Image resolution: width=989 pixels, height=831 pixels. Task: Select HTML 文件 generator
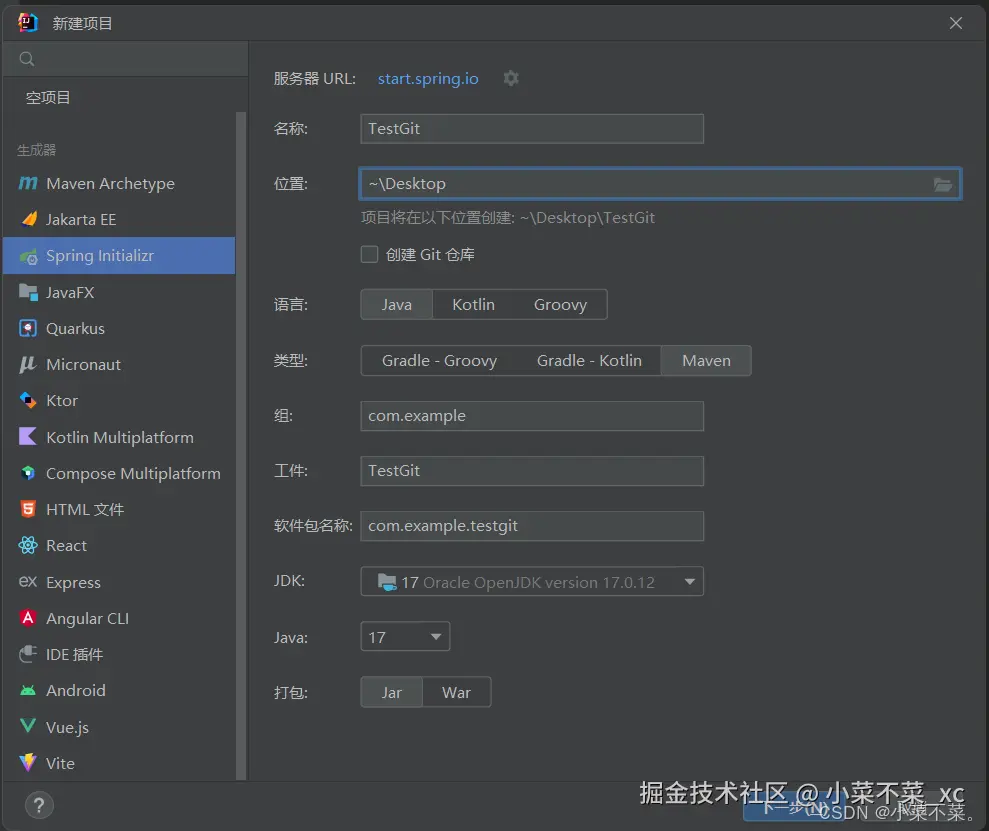tap(119, 509)
